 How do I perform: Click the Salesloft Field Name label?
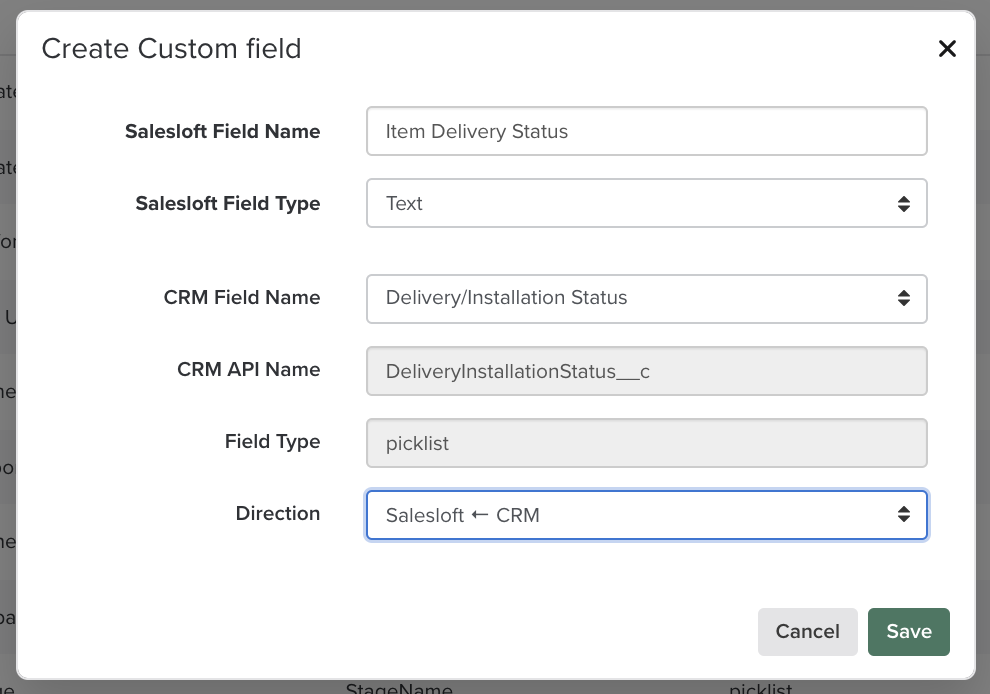pyautogui.click(x=222, y=131)
